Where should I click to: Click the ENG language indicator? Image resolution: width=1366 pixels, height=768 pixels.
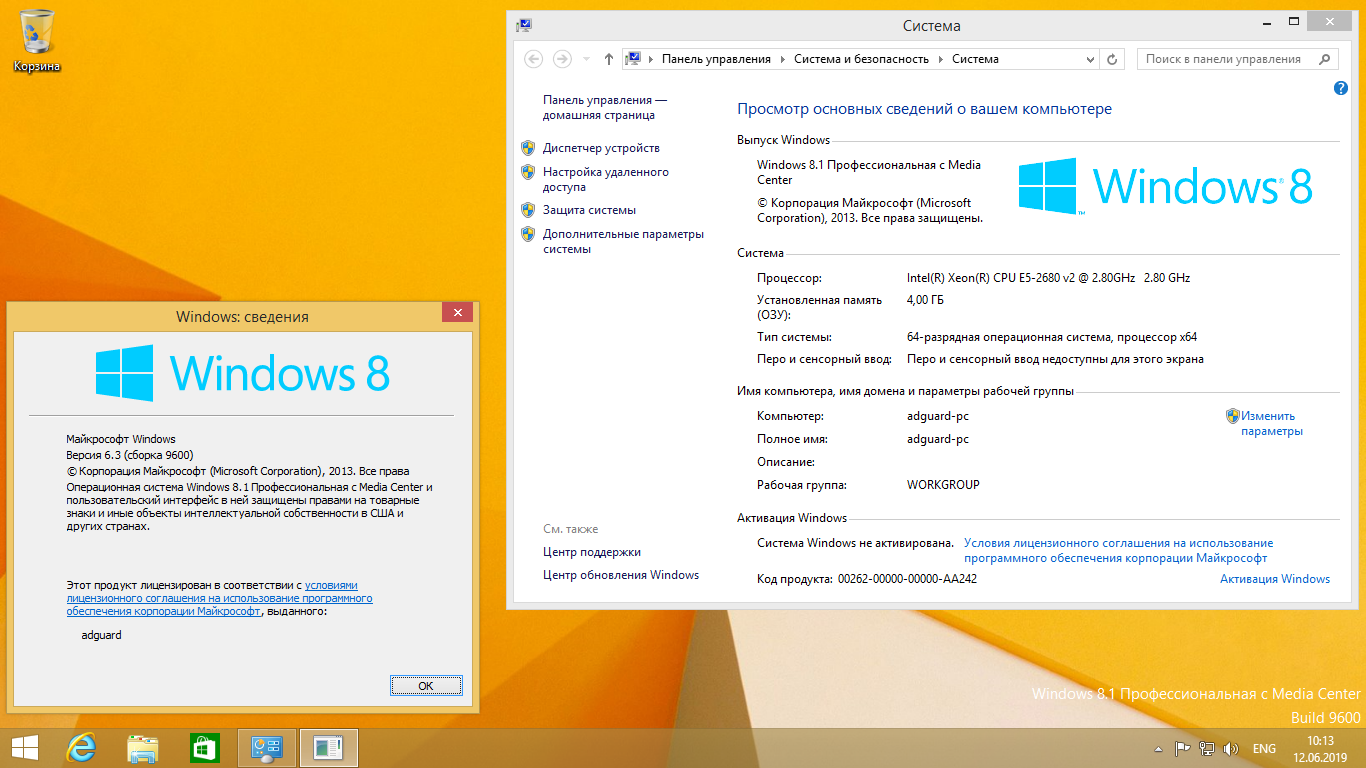[x=1264, y=749]
